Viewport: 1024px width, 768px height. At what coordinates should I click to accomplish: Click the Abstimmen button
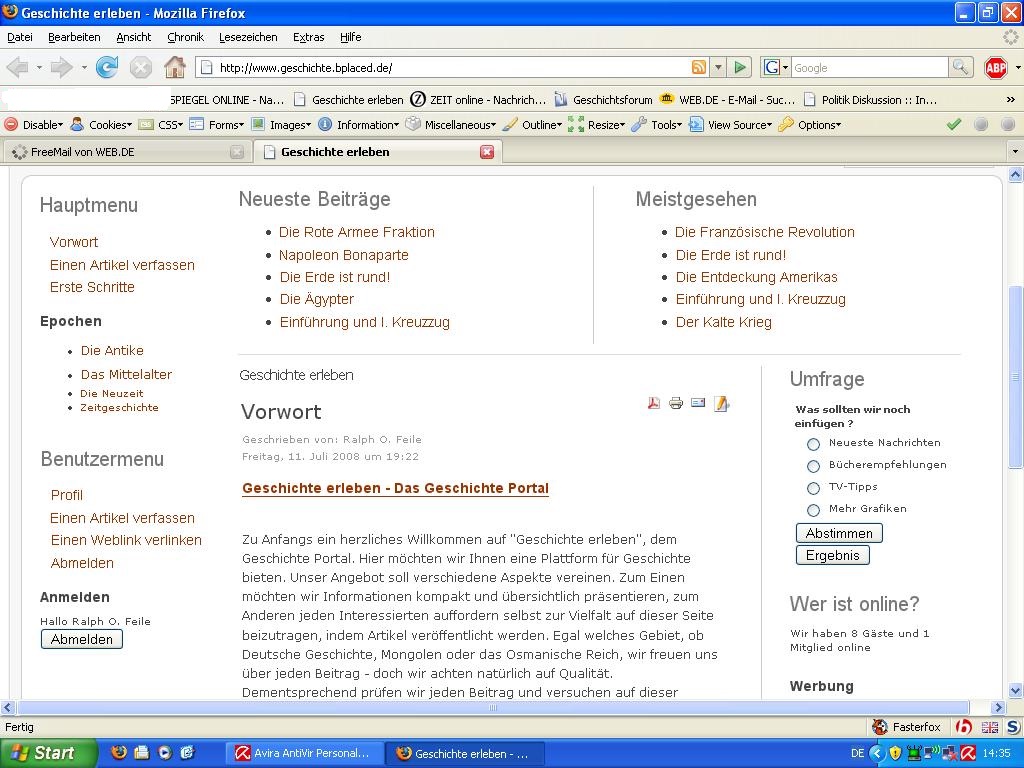[839, 533]
